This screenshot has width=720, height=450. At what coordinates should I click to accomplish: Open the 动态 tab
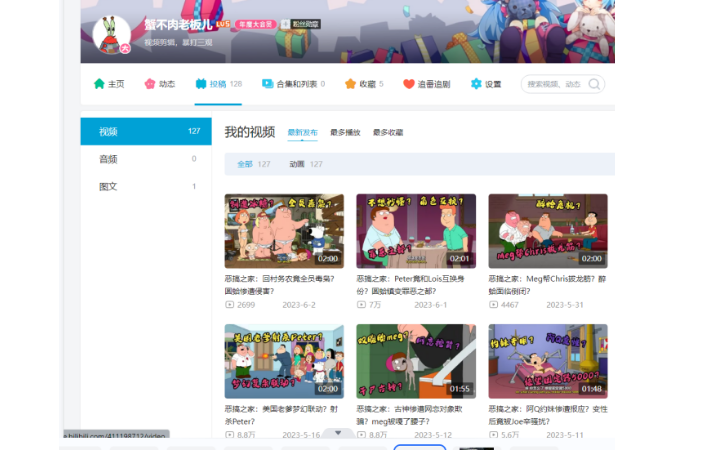pos(160,84)
